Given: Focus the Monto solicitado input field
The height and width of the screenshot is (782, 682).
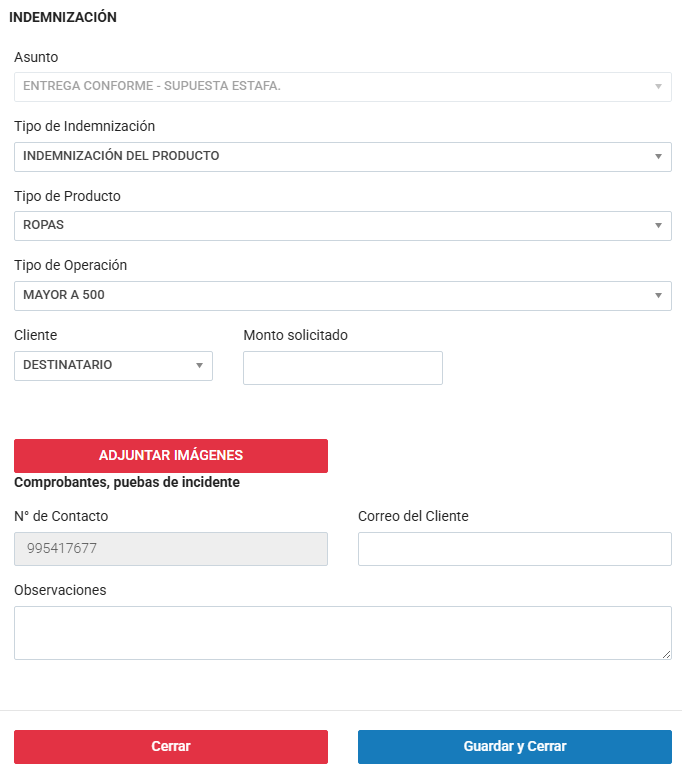Looking at the screenshot, I should (342, 368).
